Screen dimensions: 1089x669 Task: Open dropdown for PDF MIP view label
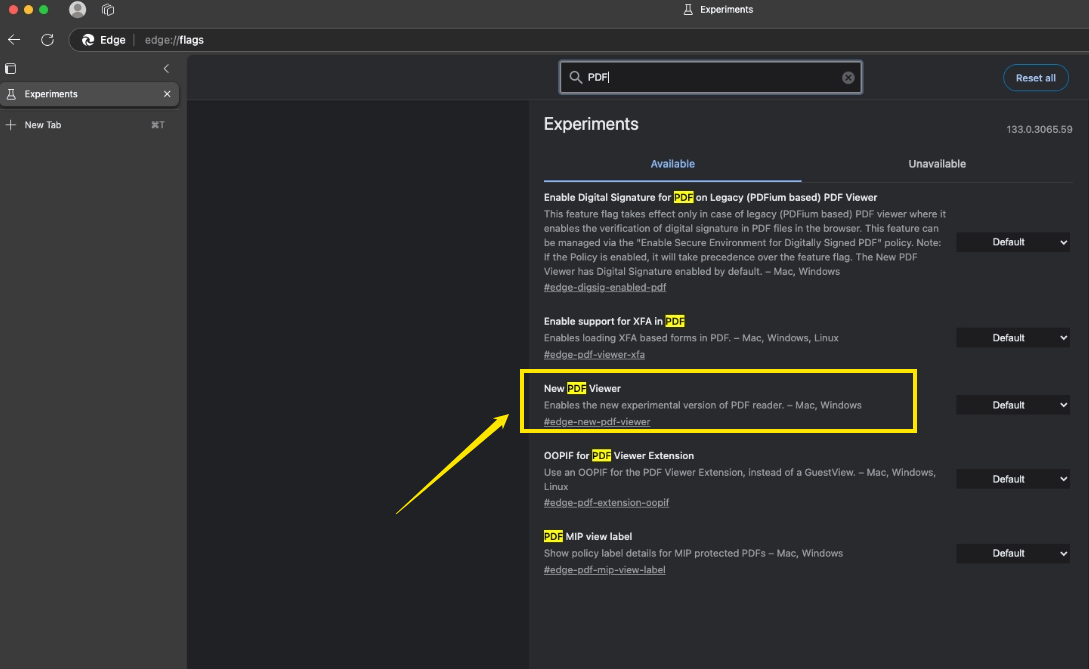[1013, 553]
